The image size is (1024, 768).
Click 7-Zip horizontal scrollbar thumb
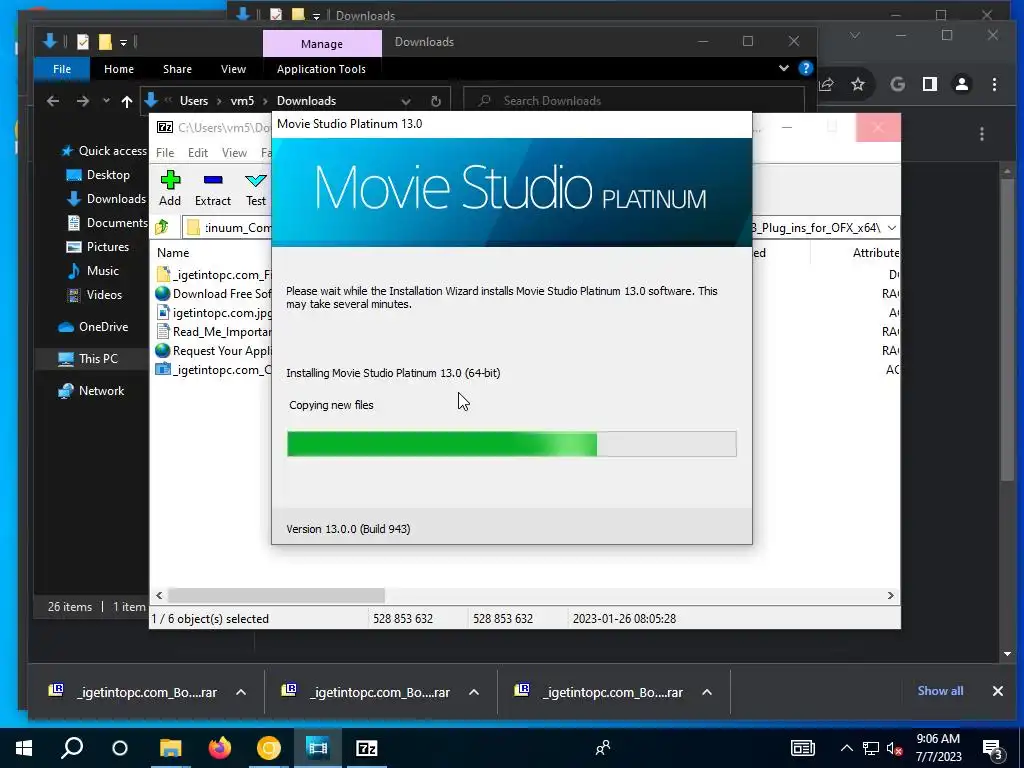coord(276,595)
